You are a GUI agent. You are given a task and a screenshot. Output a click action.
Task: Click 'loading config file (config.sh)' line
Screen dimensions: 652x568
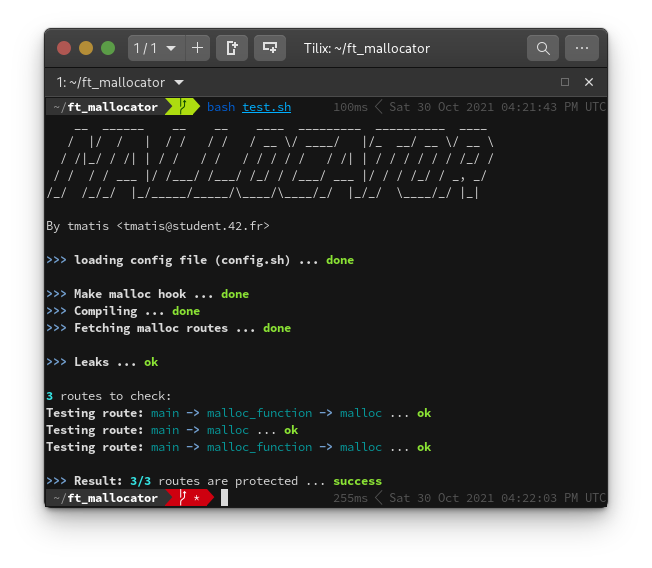point(200,260)
